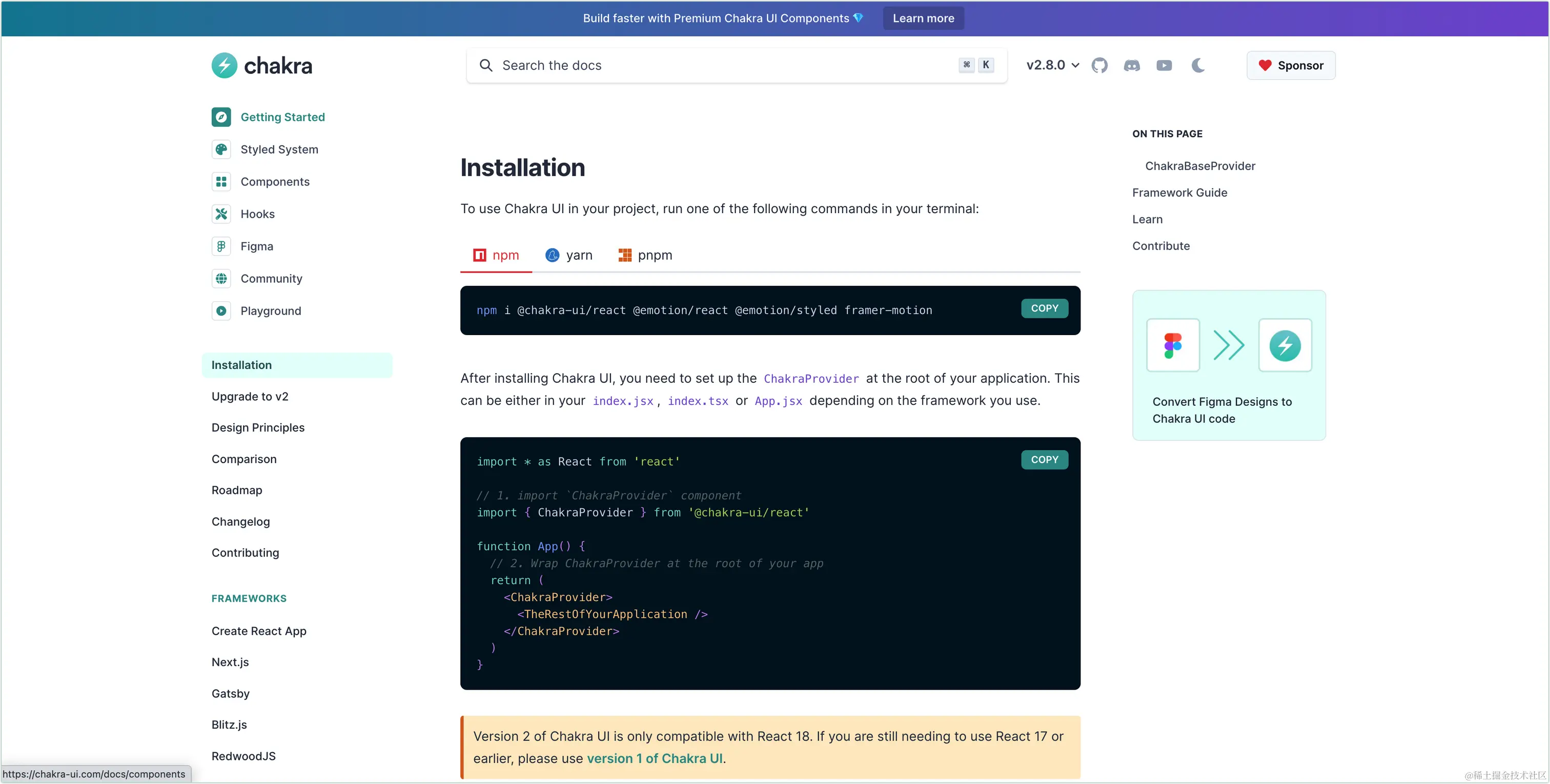This screenshot has height=784, width=1550.
Task: Click Learn more in the banner
Action: click(x=923, y=18)
